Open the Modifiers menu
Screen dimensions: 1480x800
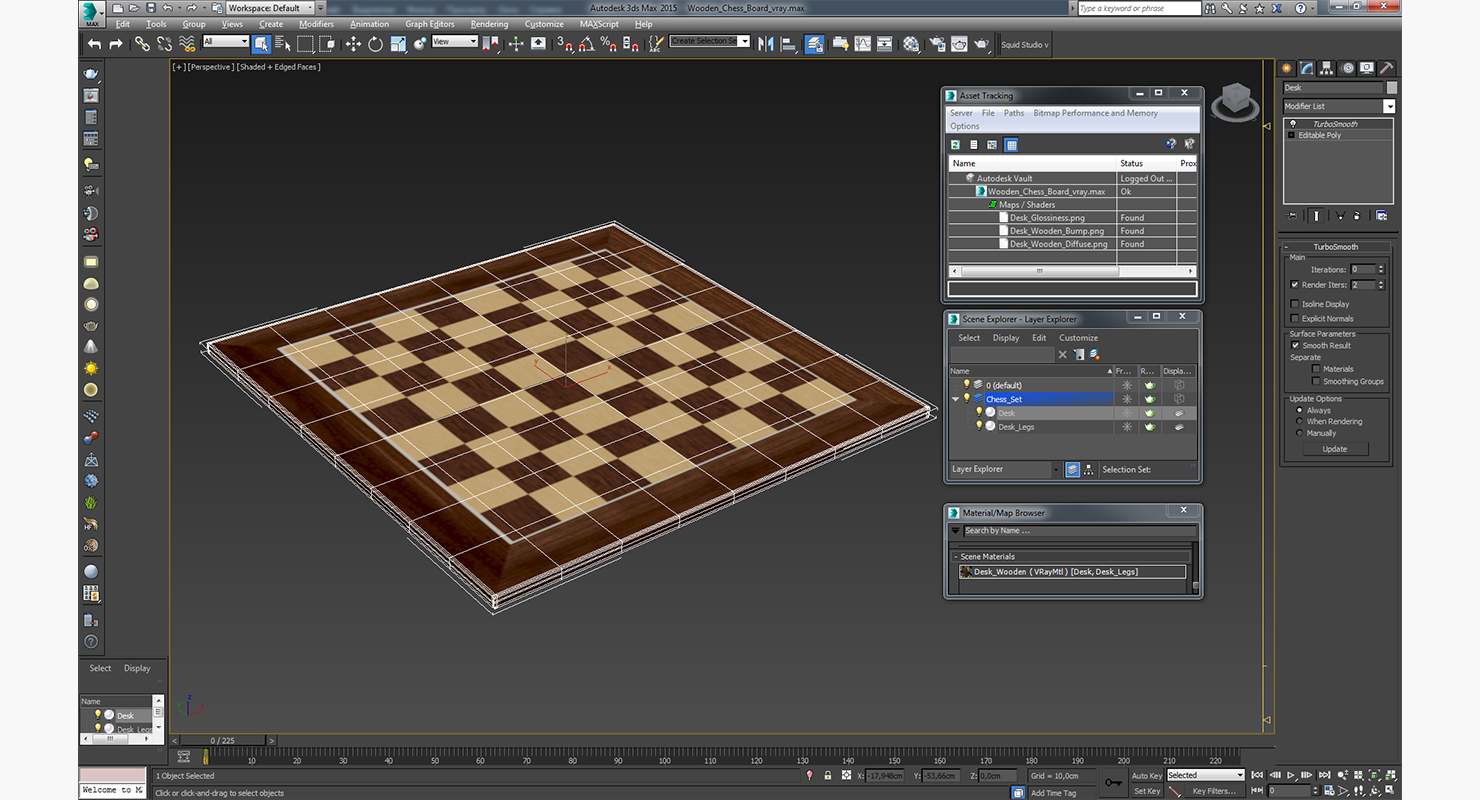pyautogui.click(x=316, y=24)
